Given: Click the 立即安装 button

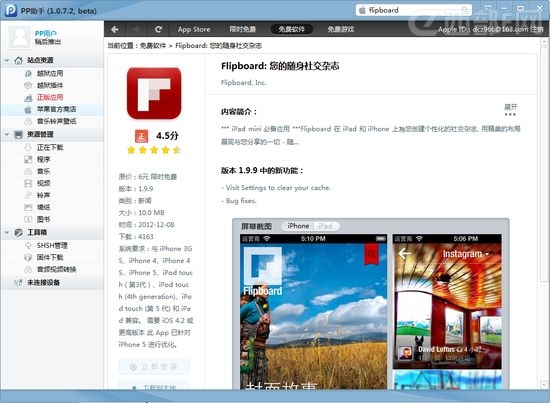Looking at the screenshot, I should point(154,367).
